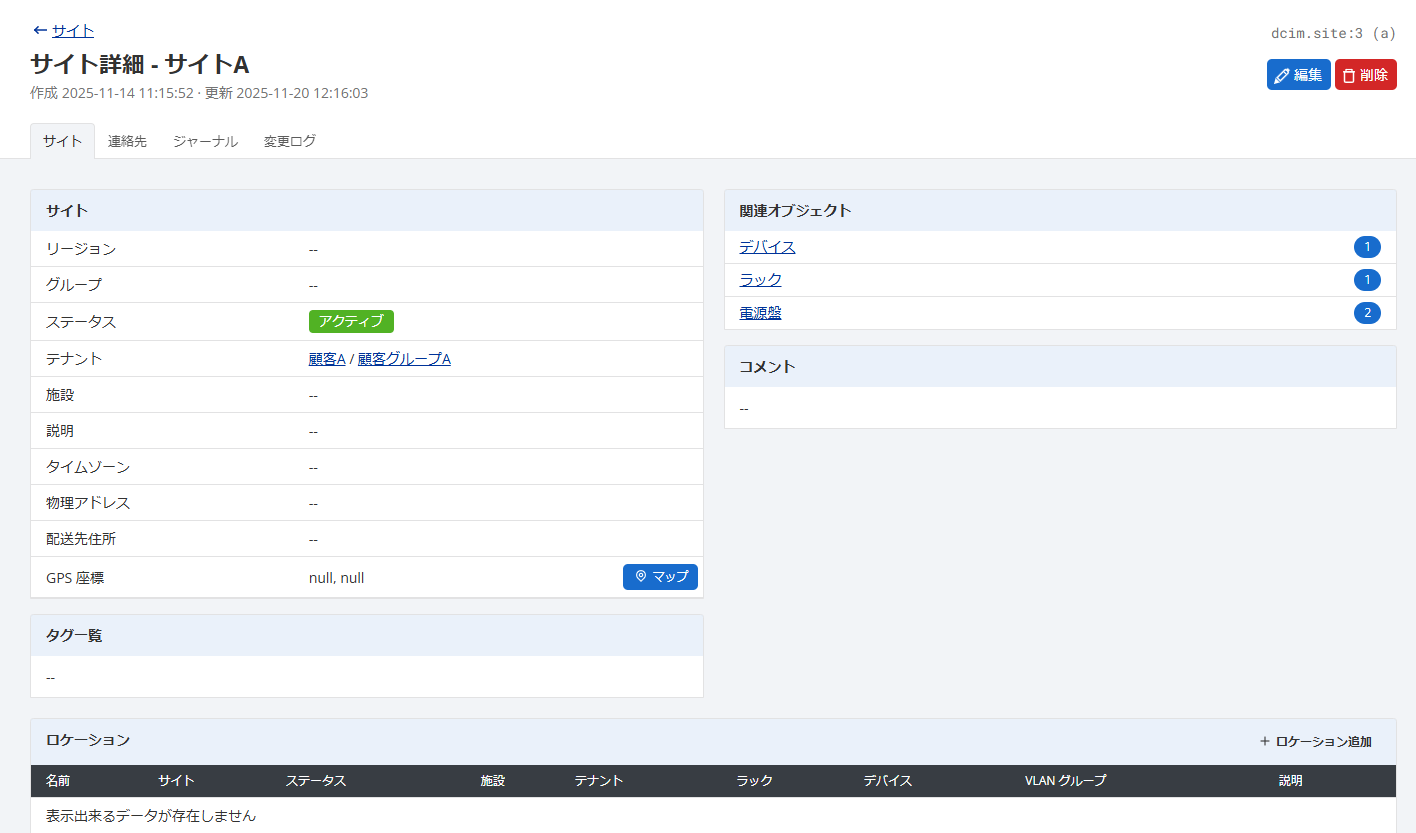Open the ラック related objects link

pos(760,280)
